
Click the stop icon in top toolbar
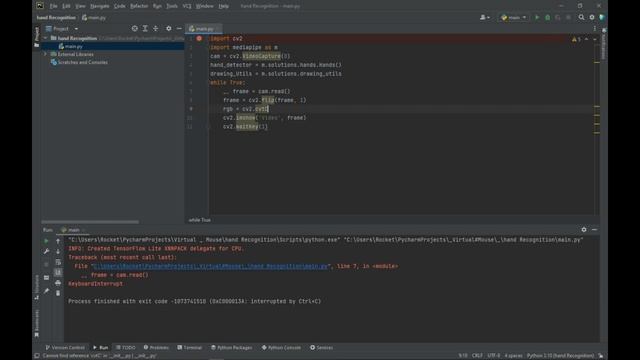click(x=569, y=18)
